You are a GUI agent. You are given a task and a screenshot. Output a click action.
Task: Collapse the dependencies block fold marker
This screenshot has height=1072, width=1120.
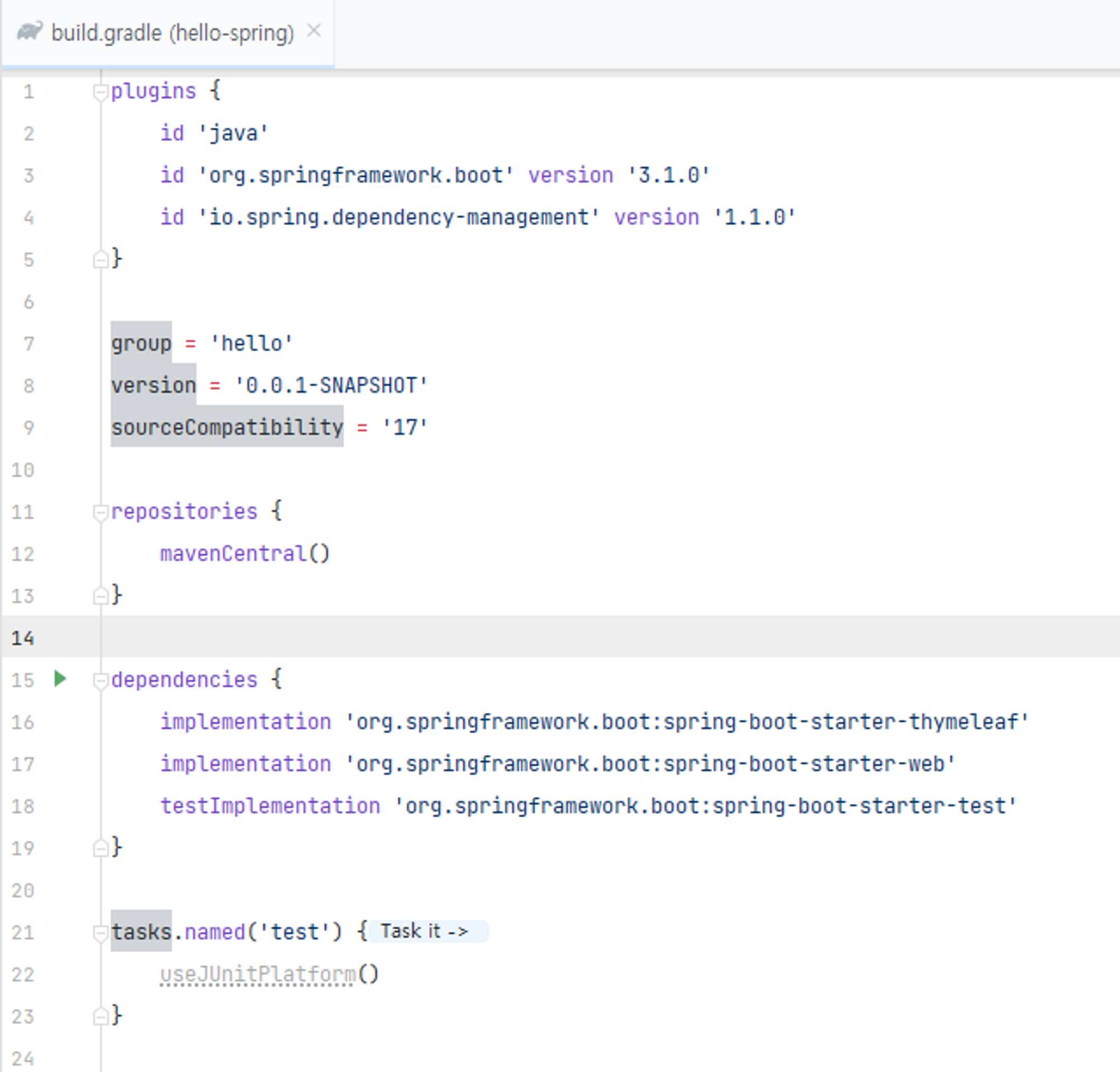(100, 680)
